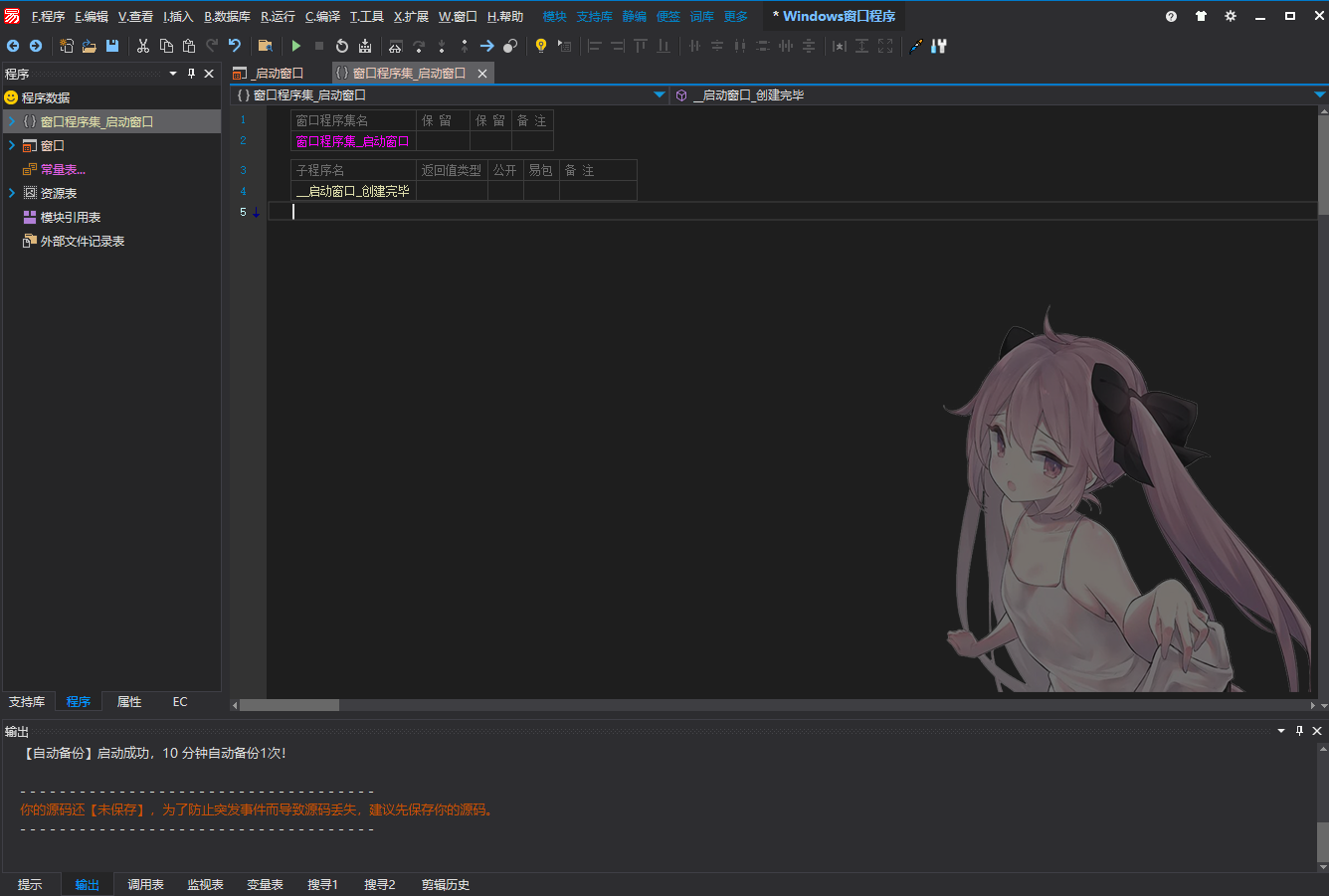Switch to the _启动窗口 editor tab

(x=269, y=74)
